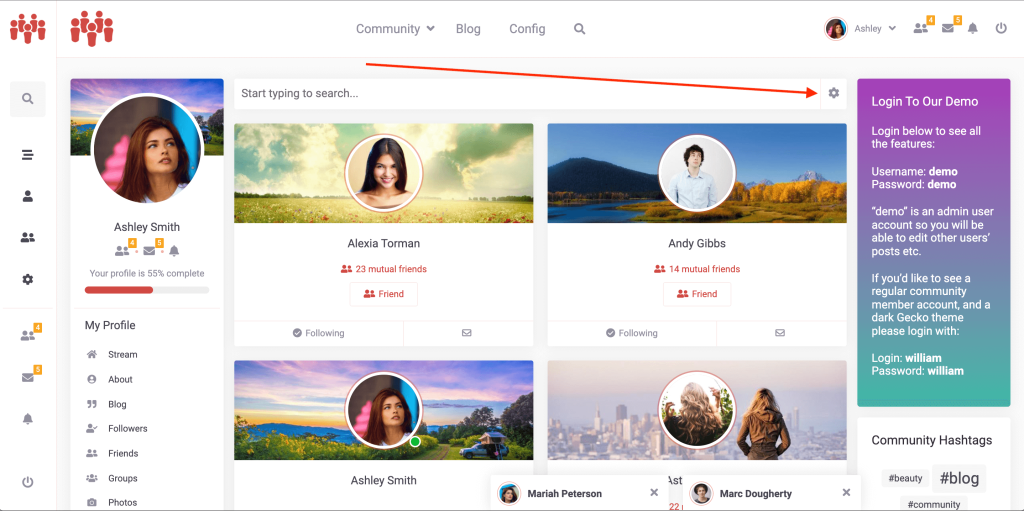The height and width of the screenshot is (511, 1024).
Task: Click the member search input field
Action: tap(527, 93)
